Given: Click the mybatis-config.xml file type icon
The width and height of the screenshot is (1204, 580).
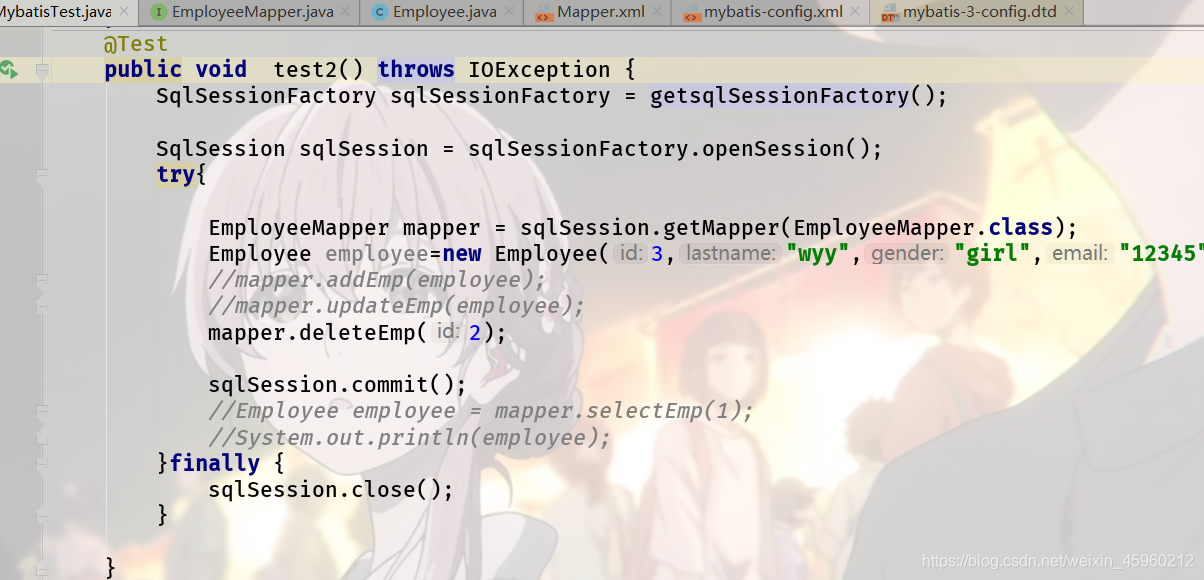Looking at the screenshot, I should tap(691, 13).
